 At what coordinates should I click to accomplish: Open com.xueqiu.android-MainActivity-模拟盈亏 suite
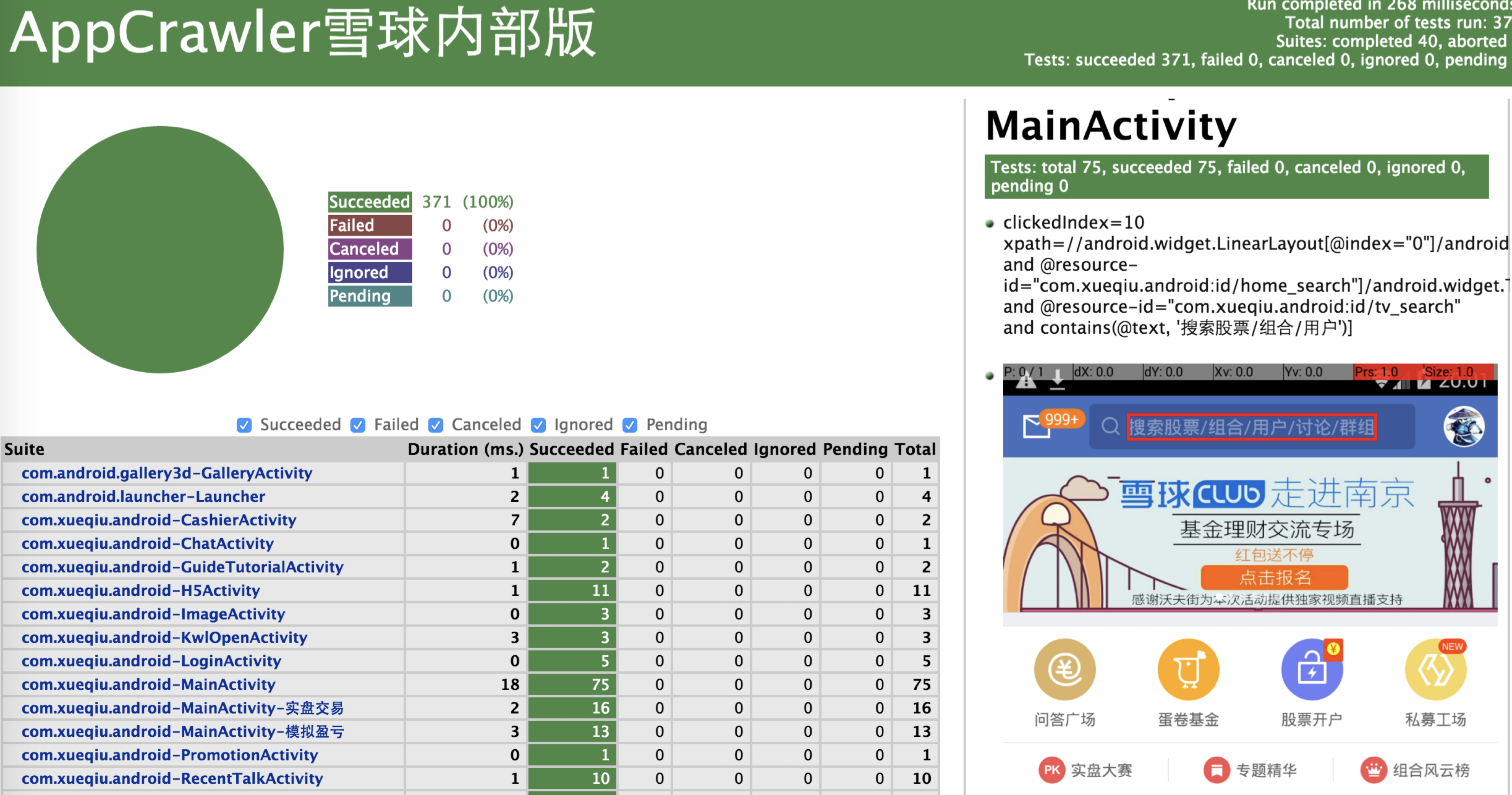click(x=183, y=731)
